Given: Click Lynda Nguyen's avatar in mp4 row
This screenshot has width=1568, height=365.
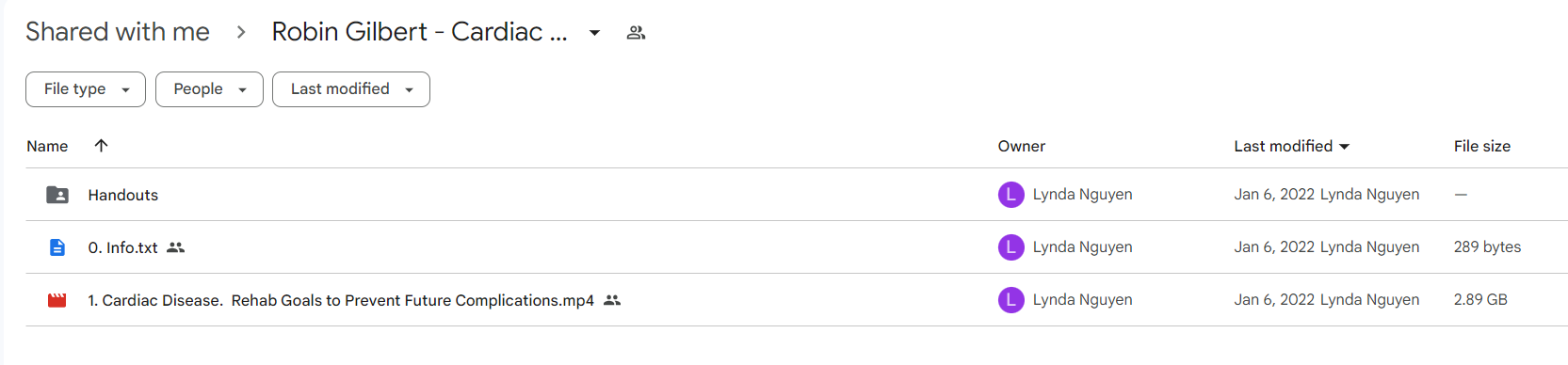Looking at the screenshot, I should pos(1010,300).
